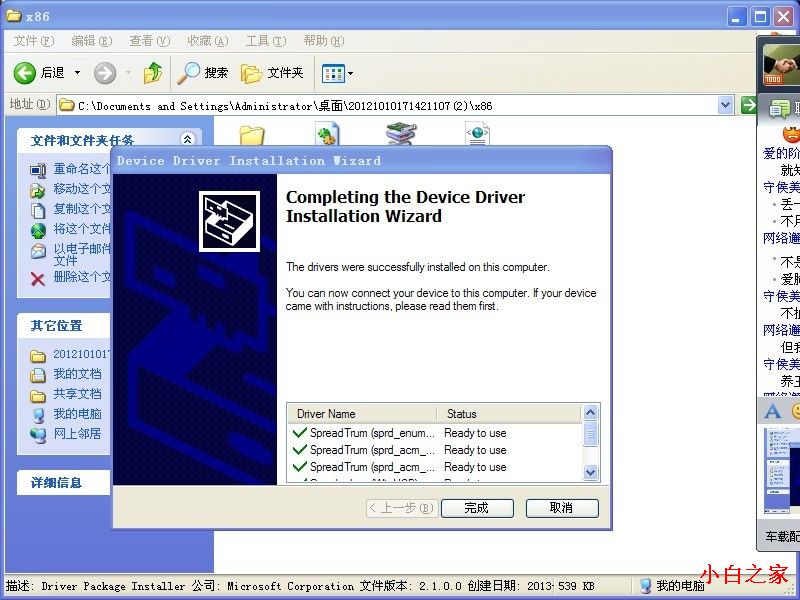Click the 其它位置 panel header

point(64,326)
